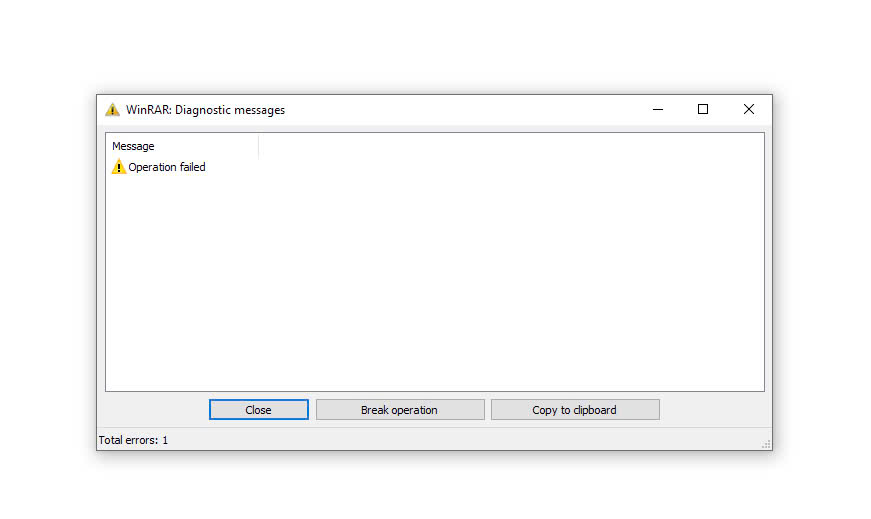871x519 pixels.
Task: Maximize the Diagnostic messages window
Action: [x=703, y=110]
